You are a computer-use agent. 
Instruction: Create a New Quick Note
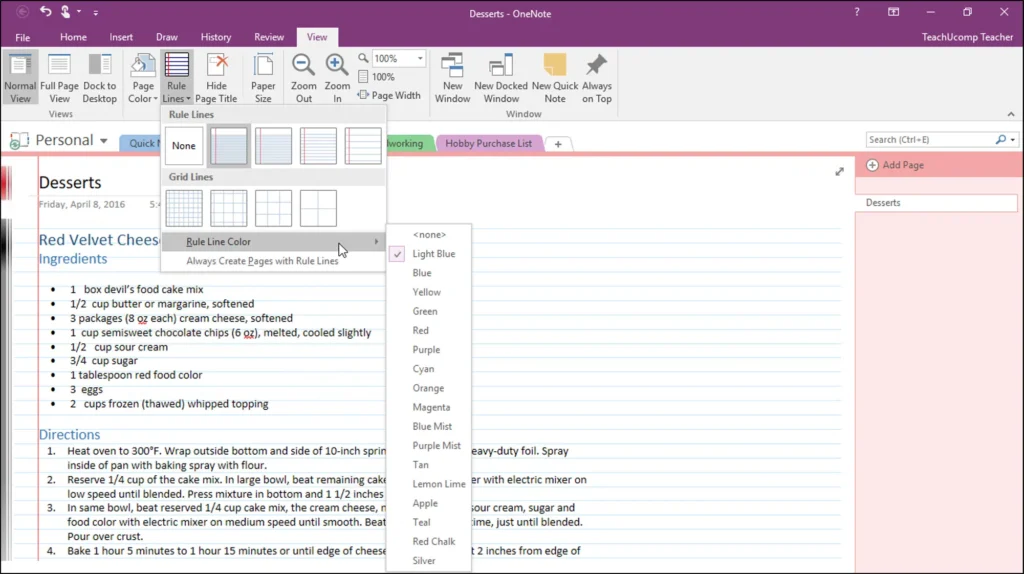tap(554, 78)
